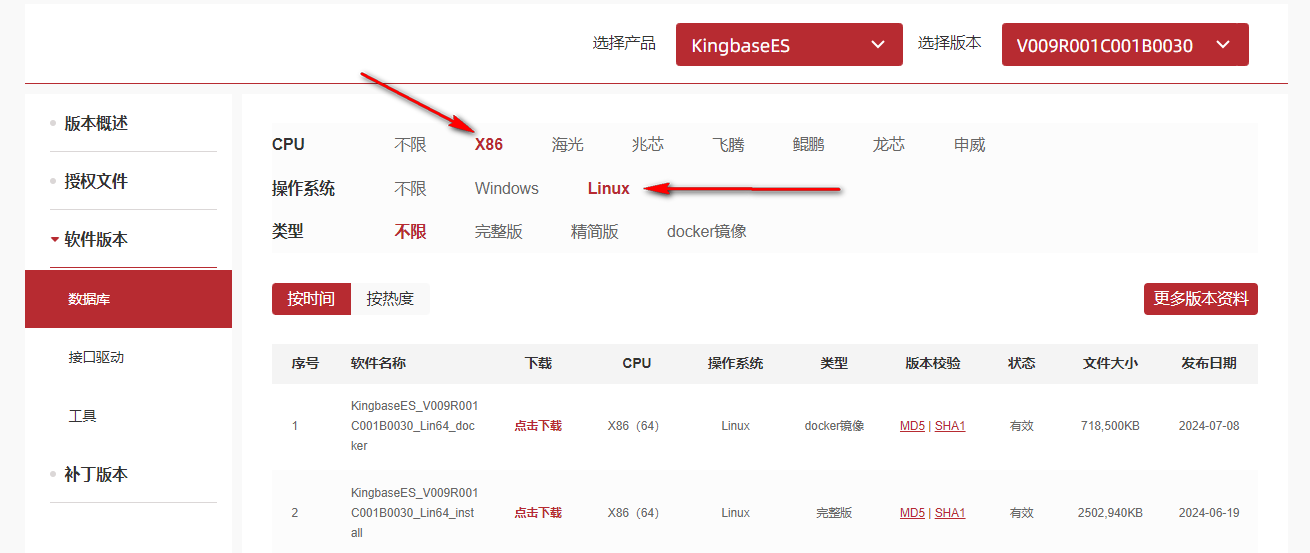Click 点击下载 for the docker package

coord(538,426)
